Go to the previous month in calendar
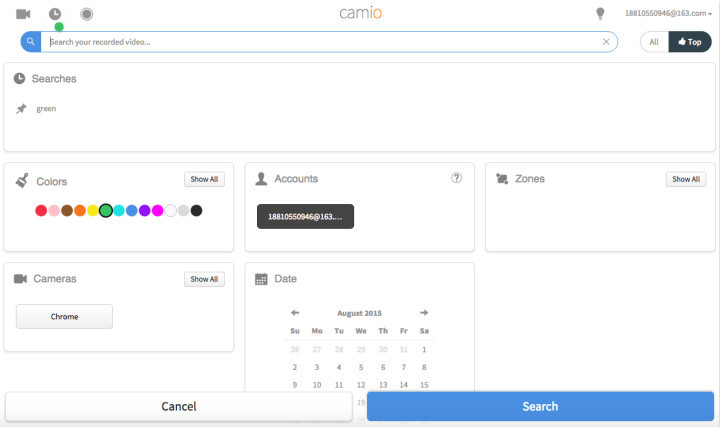720x427 pixels. [295, 312]
